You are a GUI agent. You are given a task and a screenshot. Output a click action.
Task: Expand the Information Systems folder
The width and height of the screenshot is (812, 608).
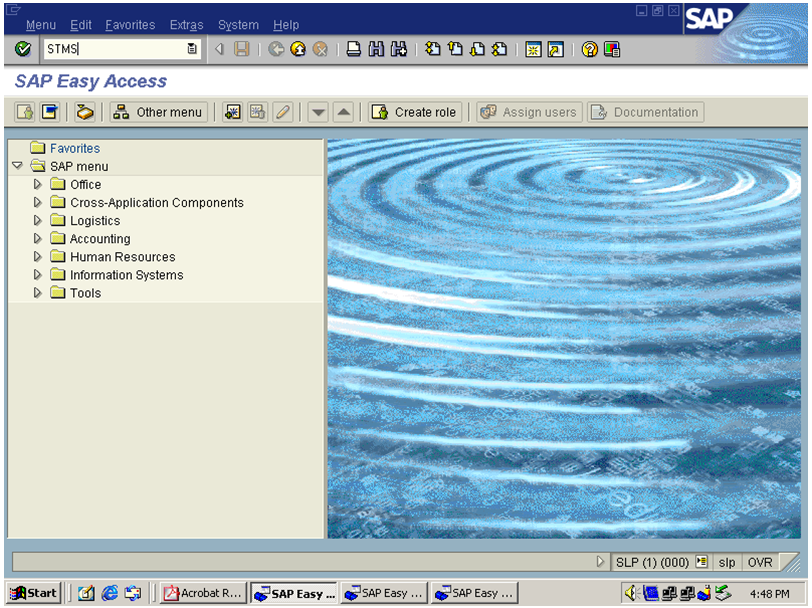[x=37, y=275]
